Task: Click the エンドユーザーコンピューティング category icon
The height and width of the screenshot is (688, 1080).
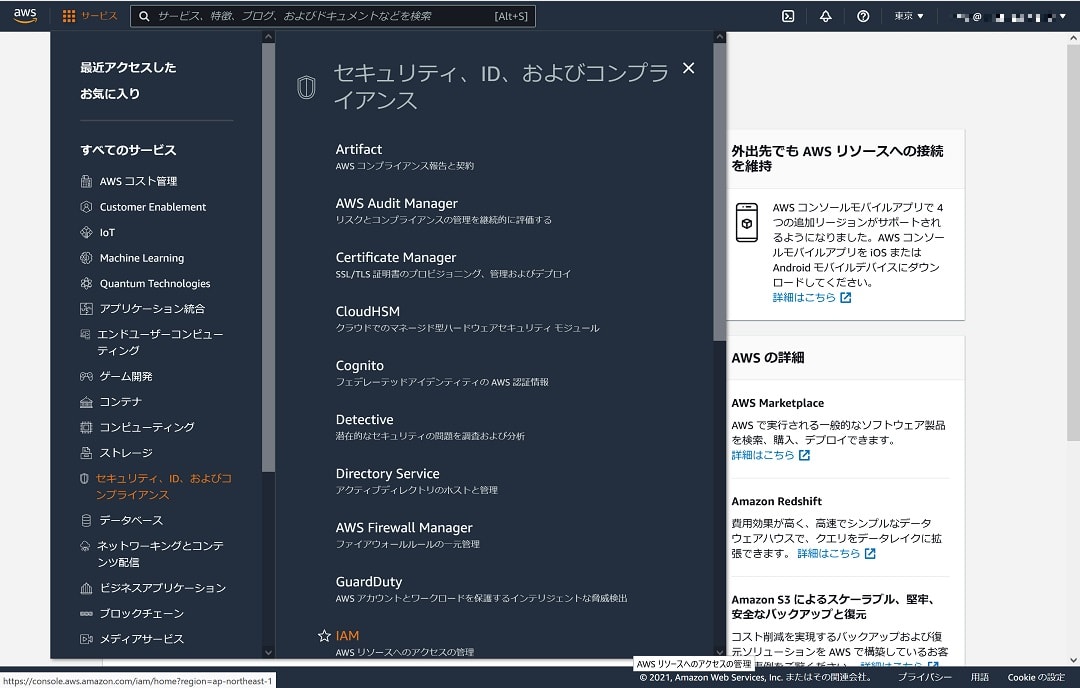Action: 85,334
